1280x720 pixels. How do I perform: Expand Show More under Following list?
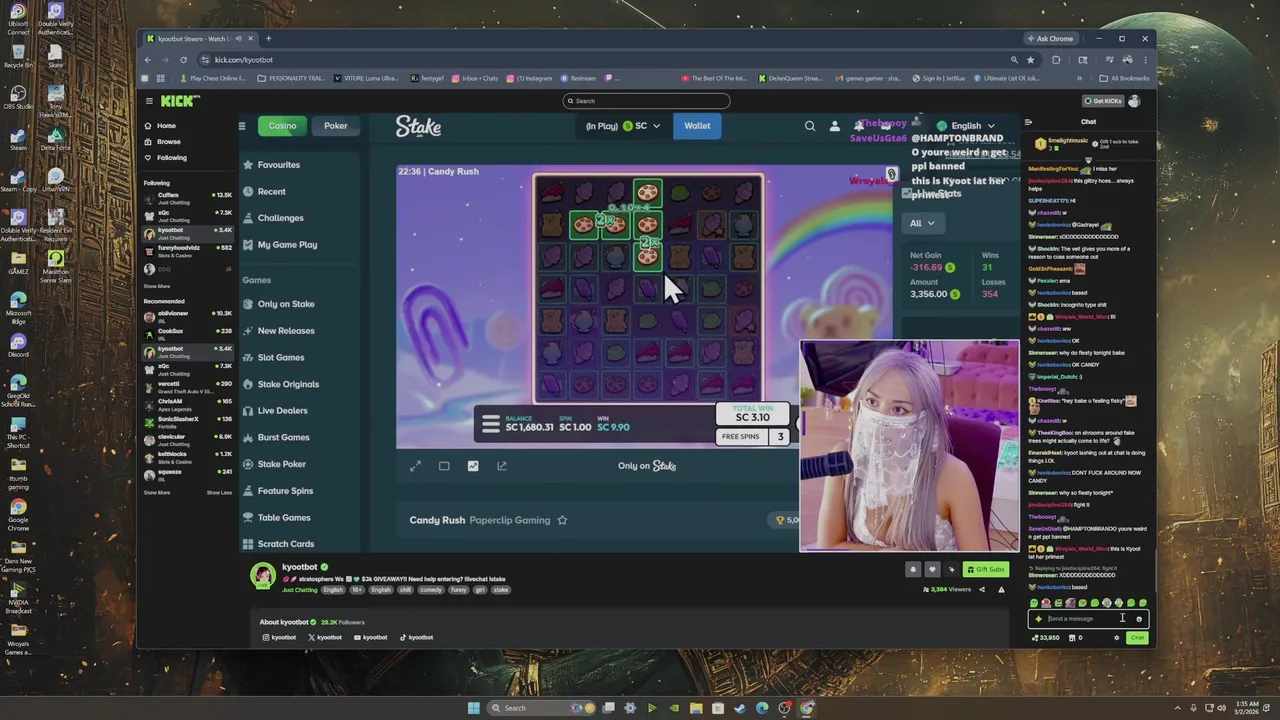(x=157, y=287)
